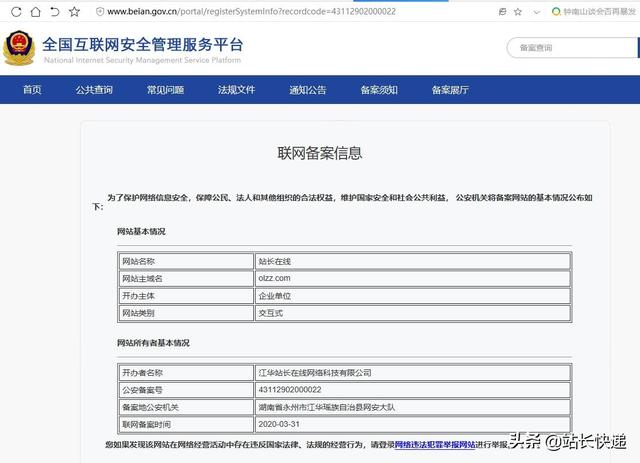Open the 备案展厅 navigation item
The image size is (640, 463).
450,90
